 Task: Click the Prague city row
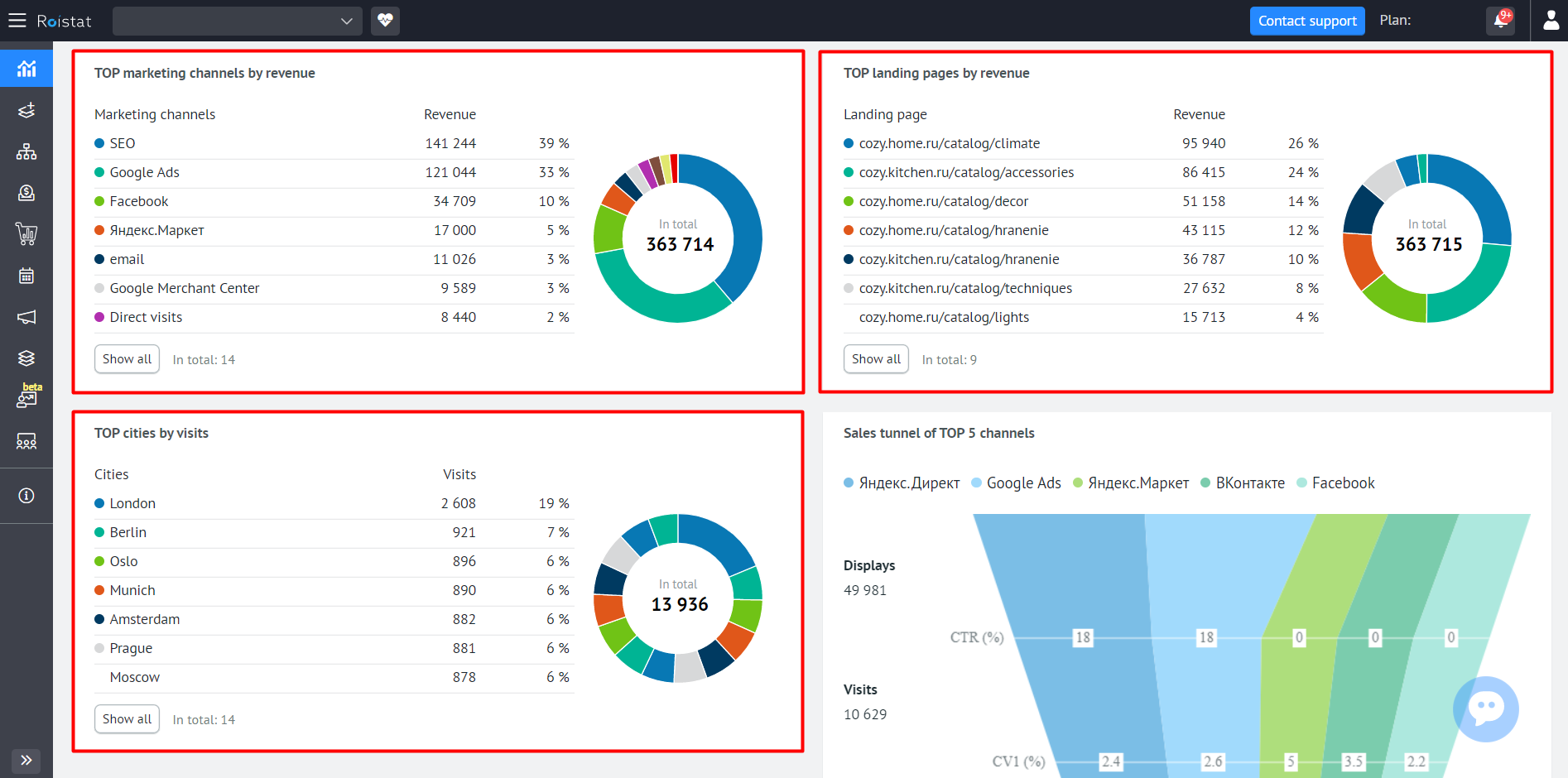(334, 648)
